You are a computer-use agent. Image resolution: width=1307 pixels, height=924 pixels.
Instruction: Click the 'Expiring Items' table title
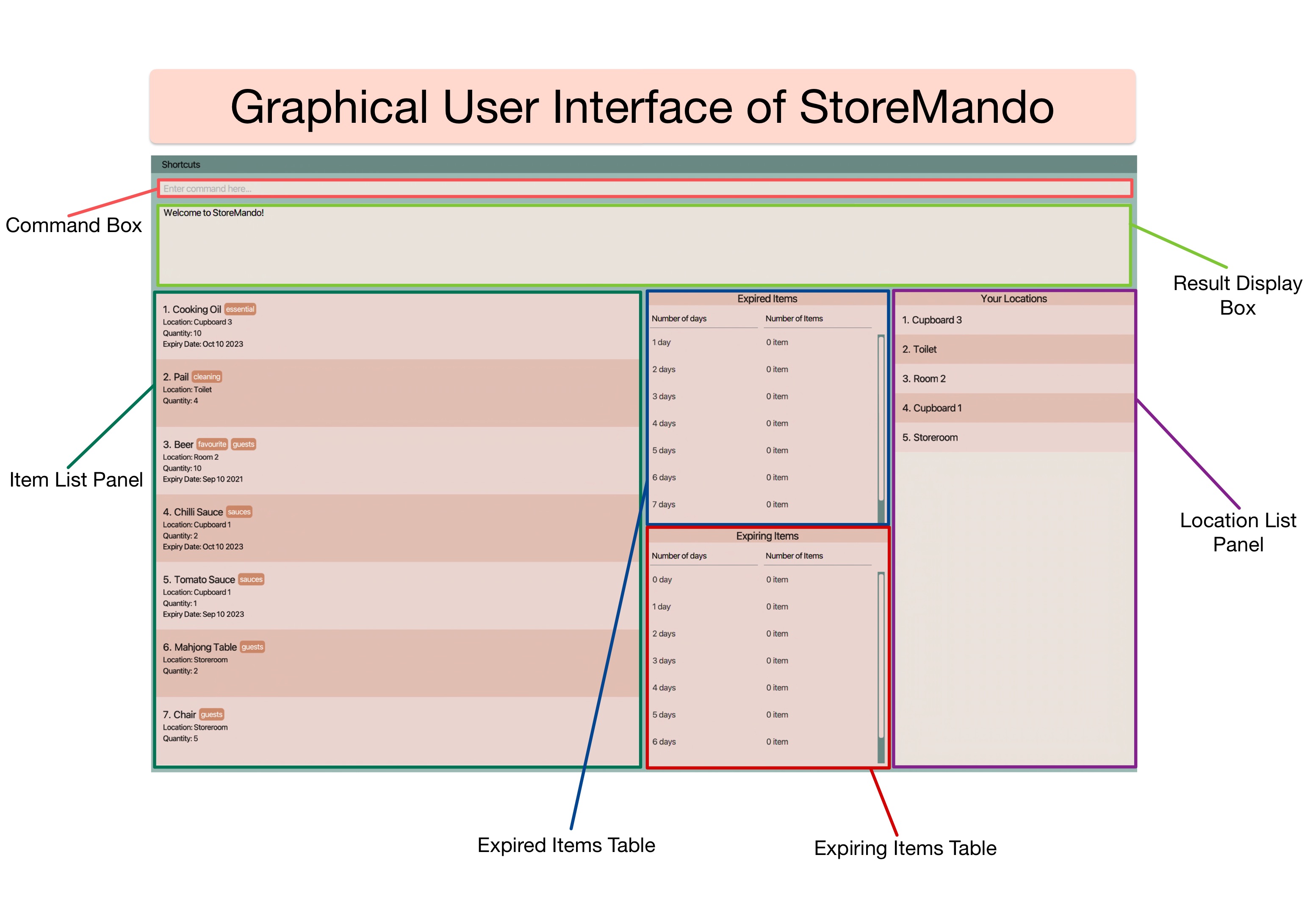pyautogui.click(x=767, y=536)
